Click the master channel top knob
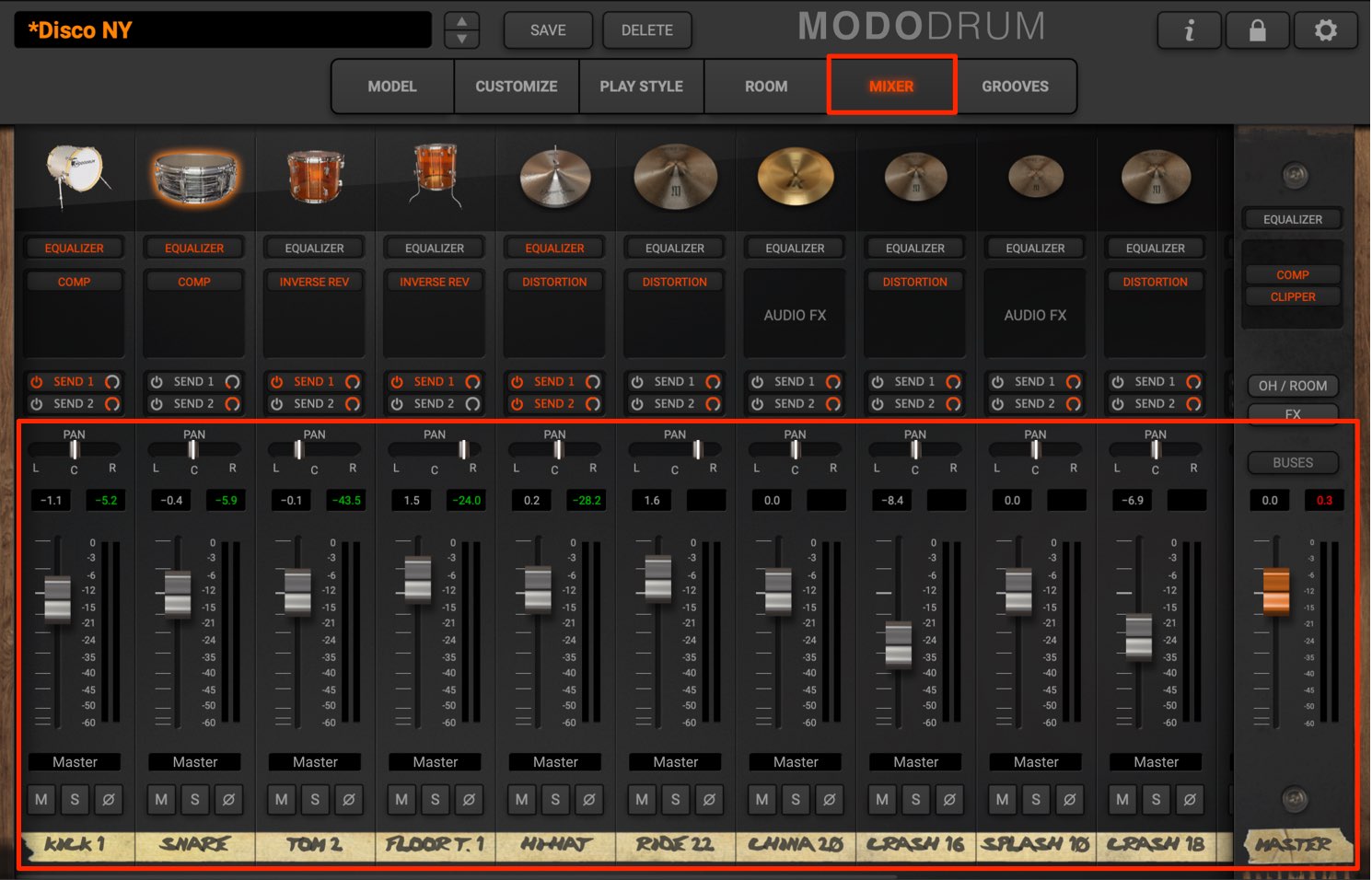The height and width of the screenshot is (880, 1372). tap(1295, 175)
